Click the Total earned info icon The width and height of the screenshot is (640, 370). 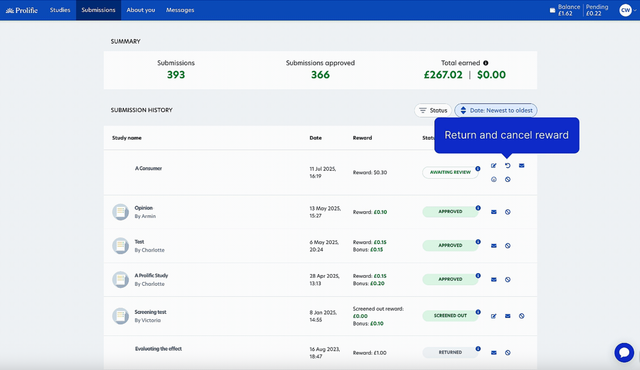click(486, 63)
